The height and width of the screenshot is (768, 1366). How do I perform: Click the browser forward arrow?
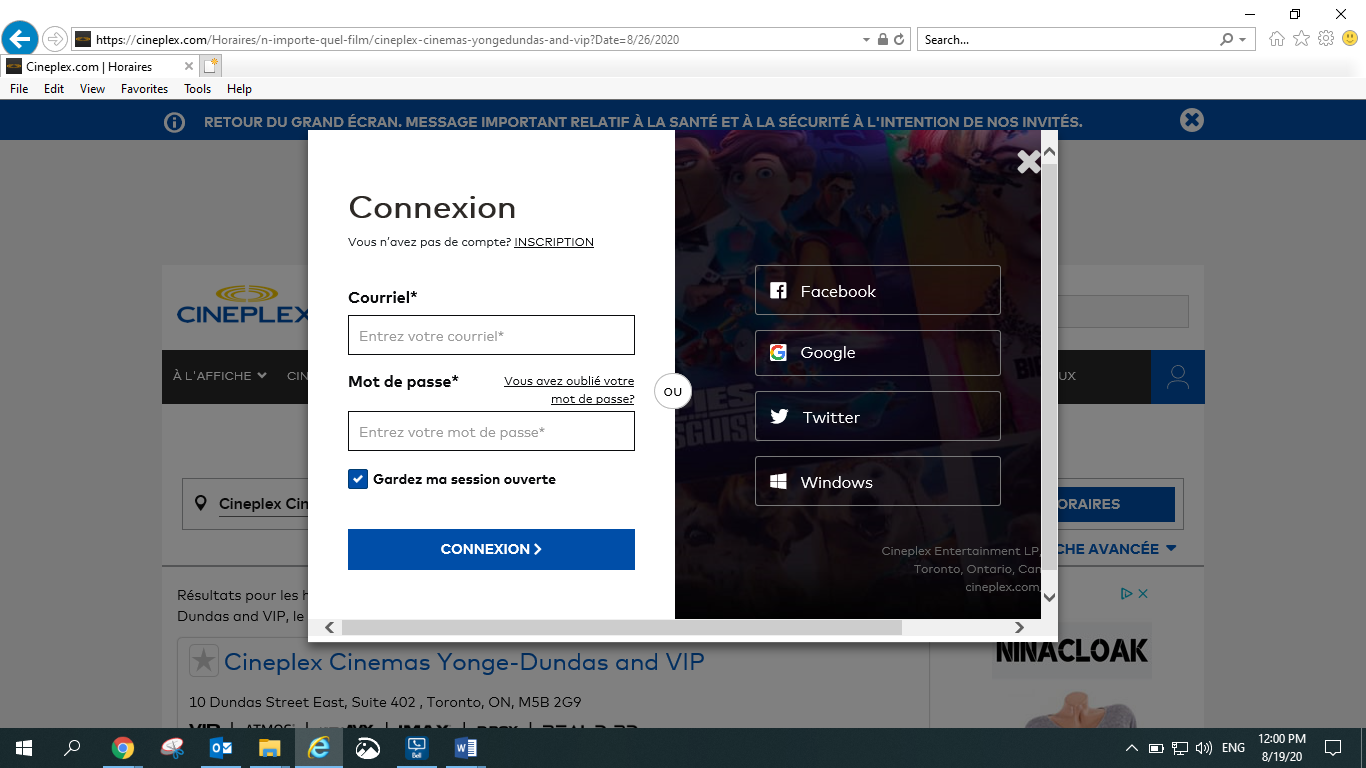55,39
